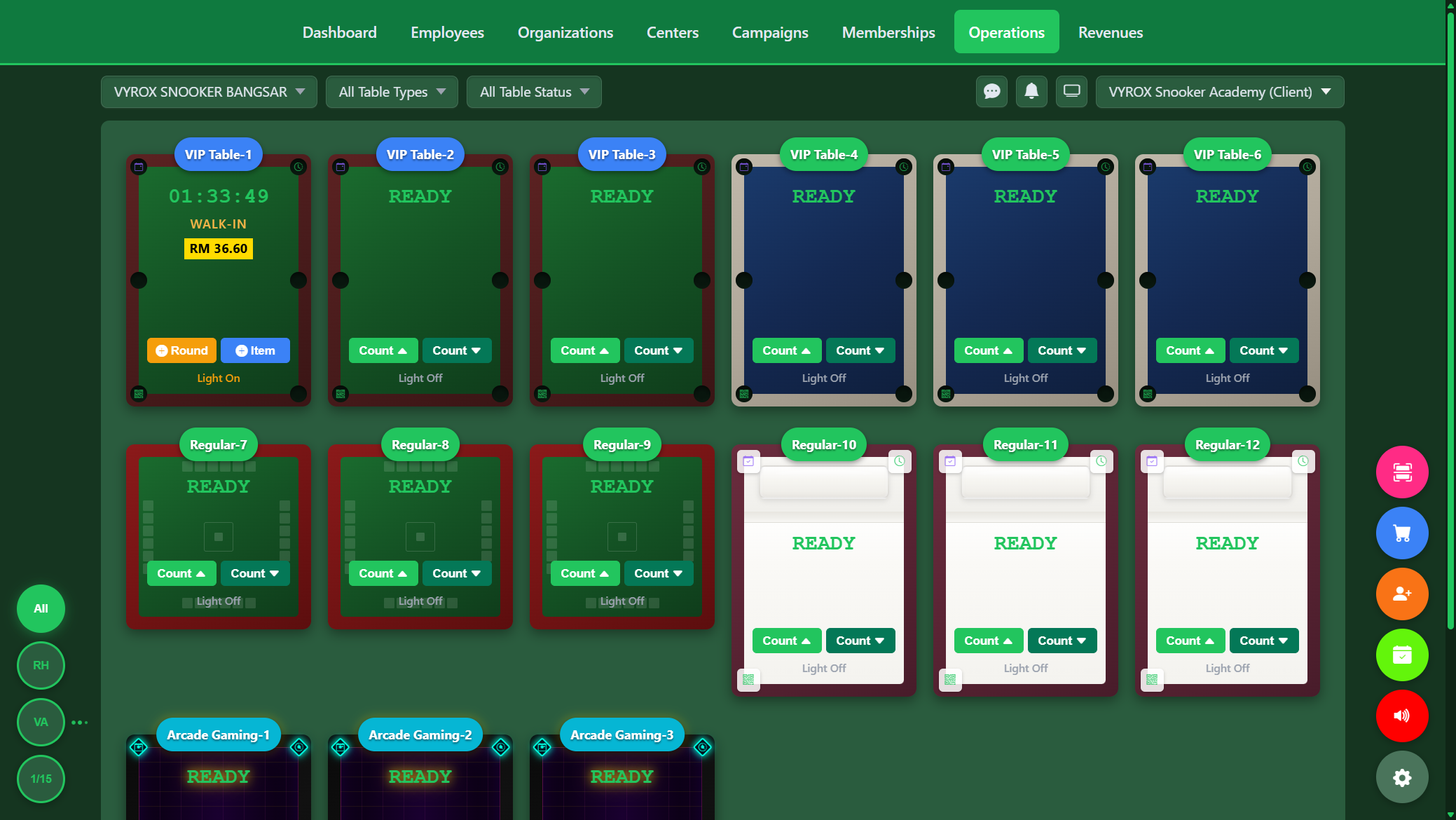Click the display monitor icon
The width and height of the screenshot is (1456, 820).
point(1071,92)
